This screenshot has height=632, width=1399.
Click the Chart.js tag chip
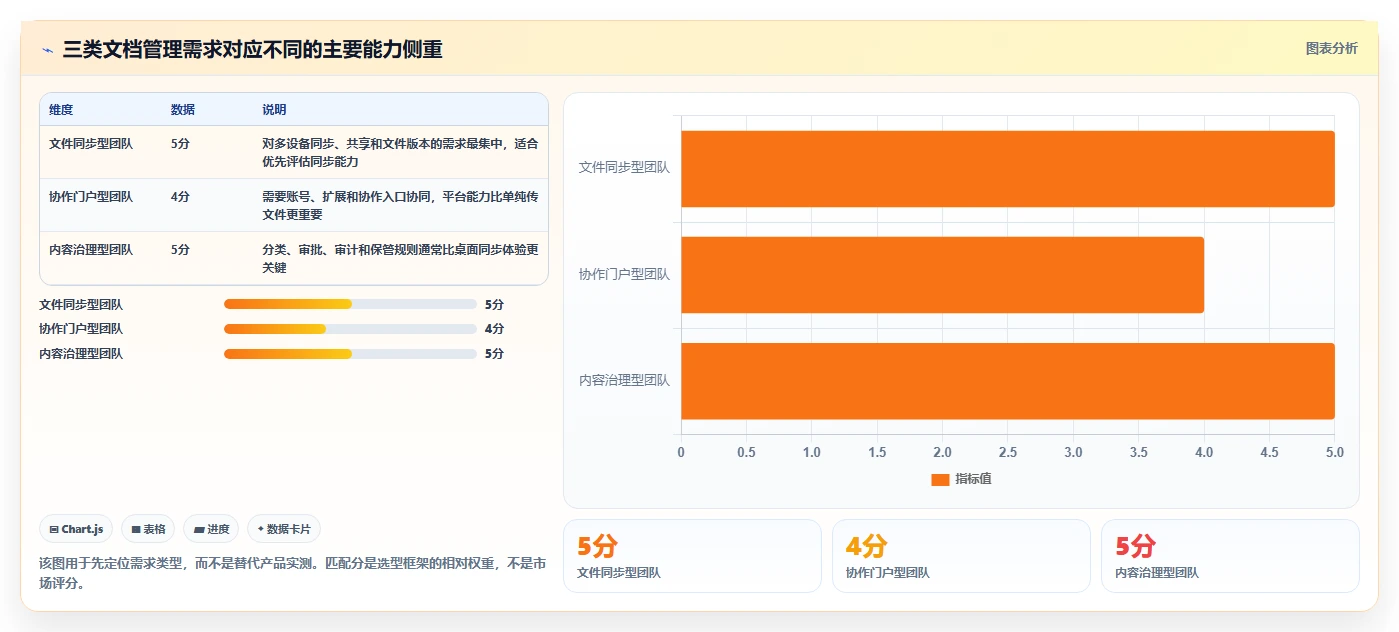point(76,529)
